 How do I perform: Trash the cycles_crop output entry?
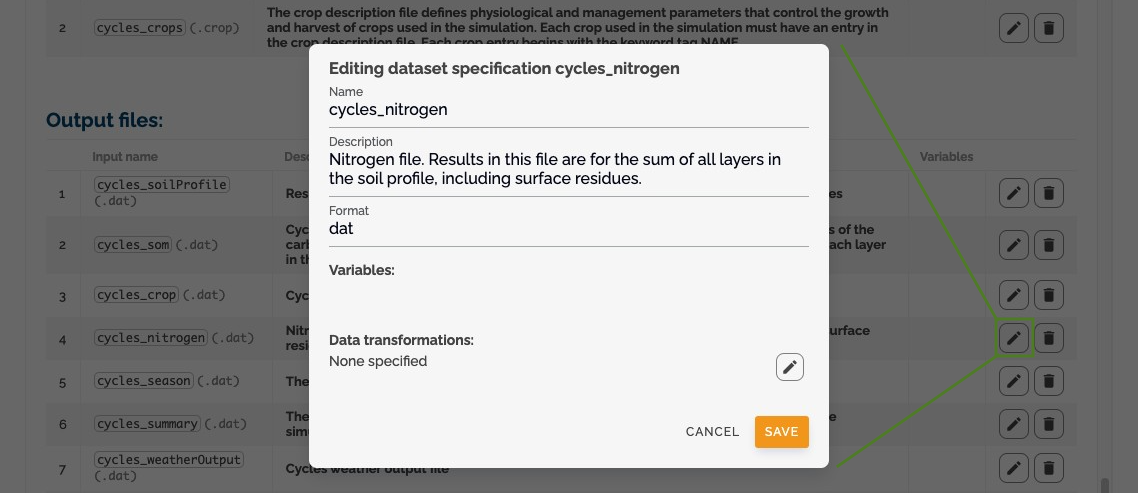click(1049, 295)
